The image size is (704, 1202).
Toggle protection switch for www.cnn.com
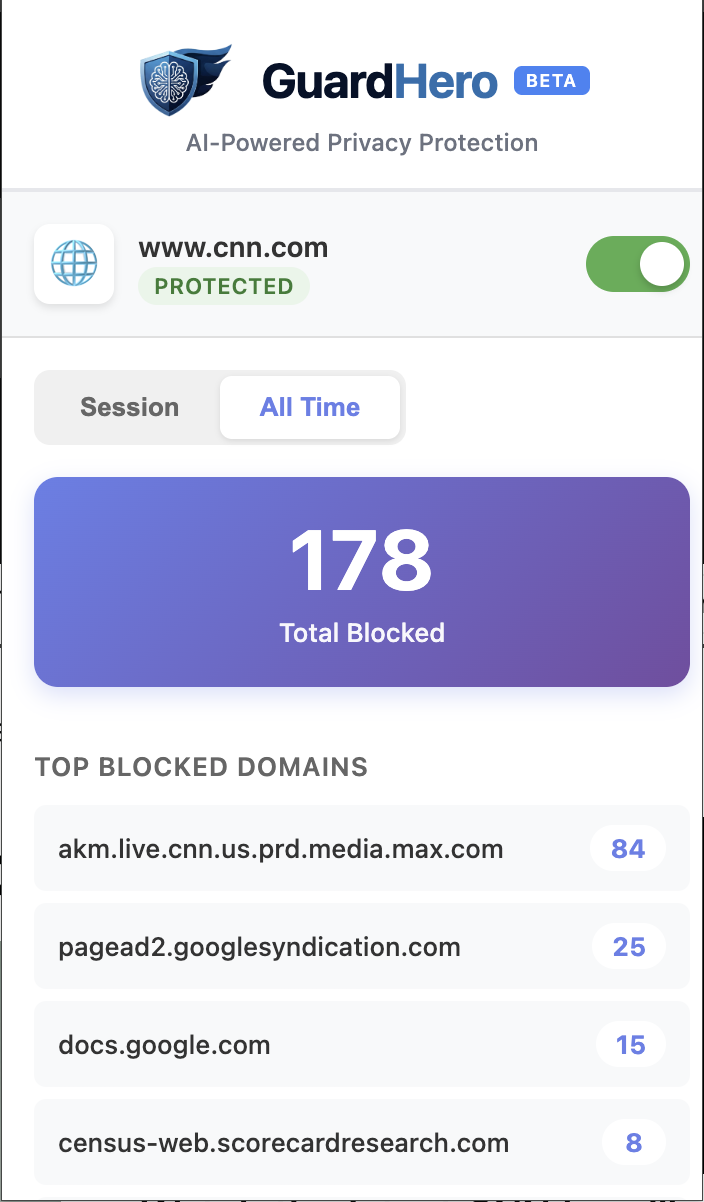(637, 264)
